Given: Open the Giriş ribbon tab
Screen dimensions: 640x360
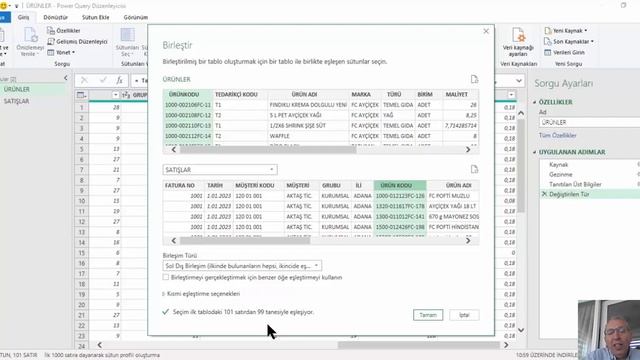Looking at the screenshot, I should point(23,18).
